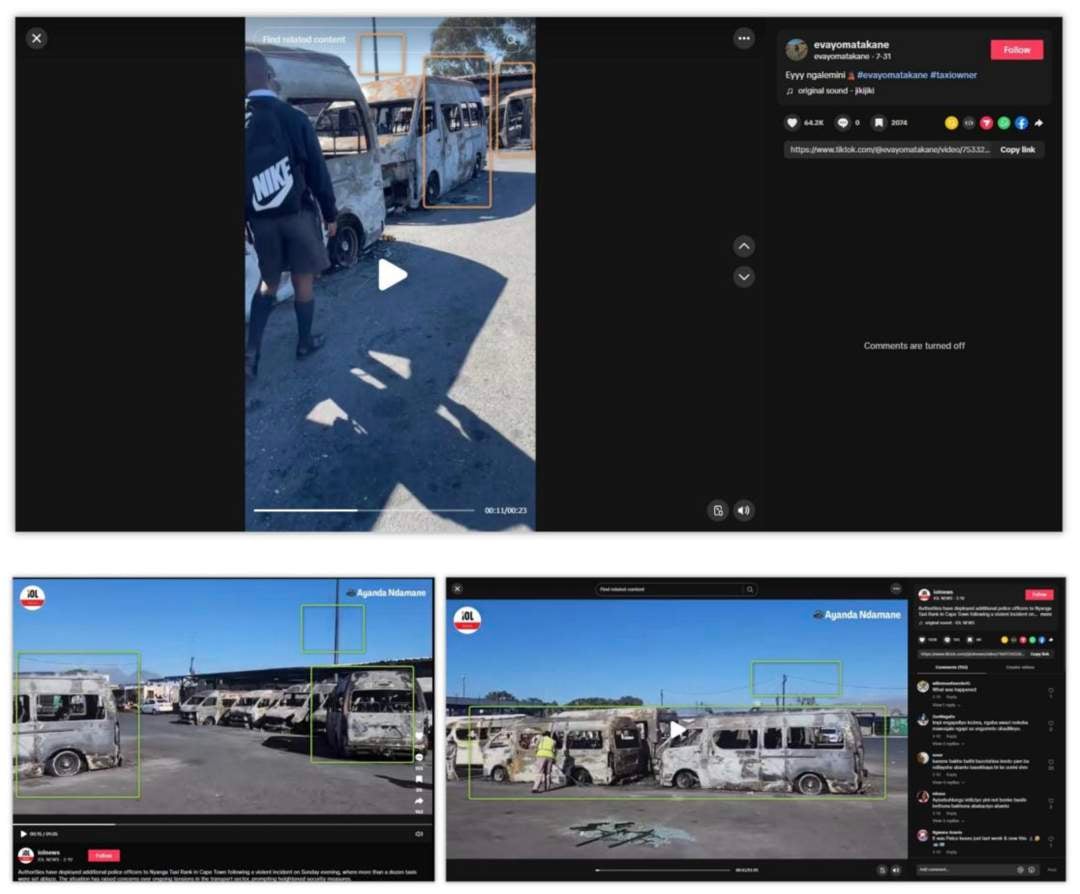Click the #taxiowner hashtag in the caption
Image resolution: width=1080 pixels, height=894 pixels.
click(x=953, y=75)
